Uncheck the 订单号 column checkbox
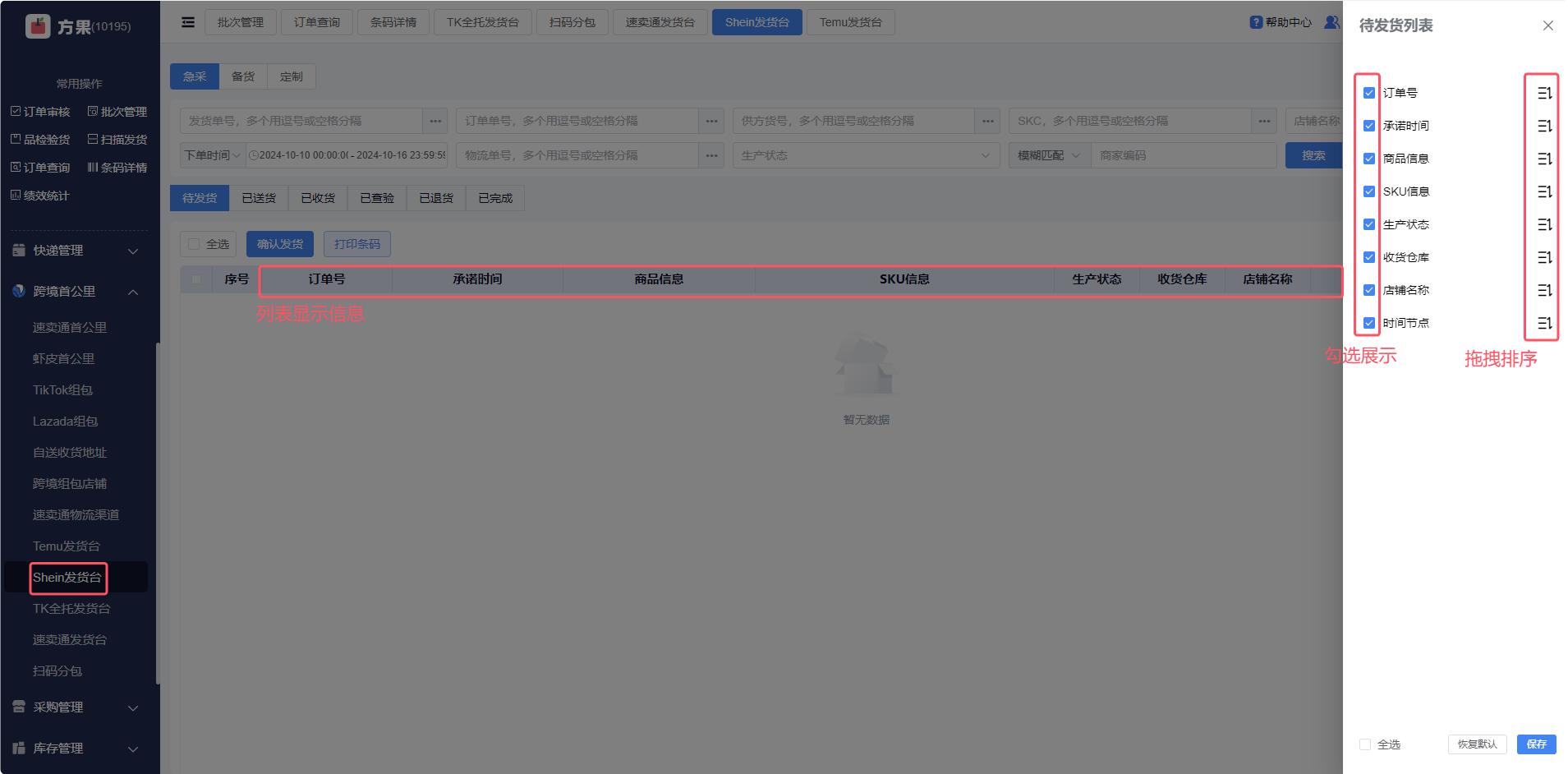 pos(1369,93)
